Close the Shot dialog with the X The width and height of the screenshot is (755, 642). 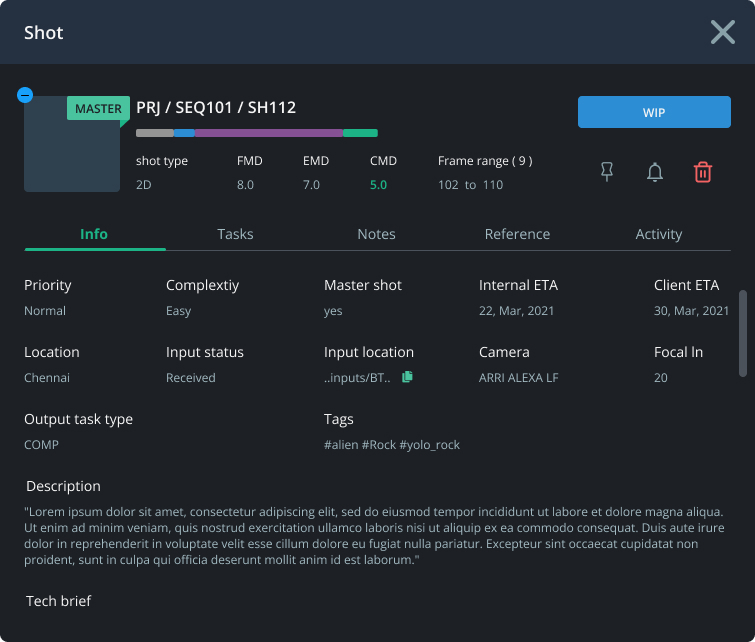pyautogui.click(x=722, y=32)
